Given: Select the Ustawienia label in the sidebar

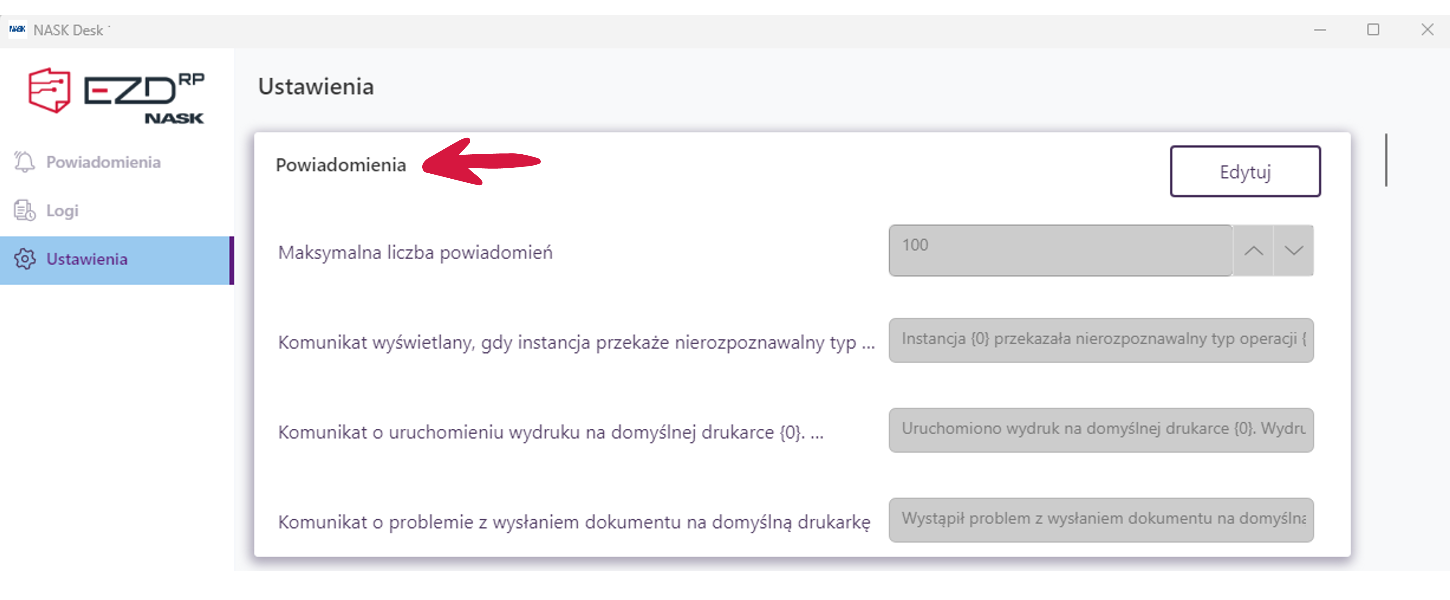Looking at the screenshot, I should [87, 260].
